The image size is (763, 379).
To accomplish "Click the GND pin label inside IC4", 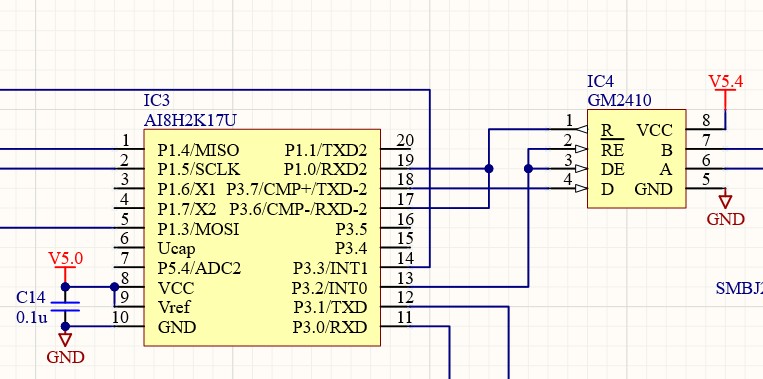I will [x=654, y=189].
